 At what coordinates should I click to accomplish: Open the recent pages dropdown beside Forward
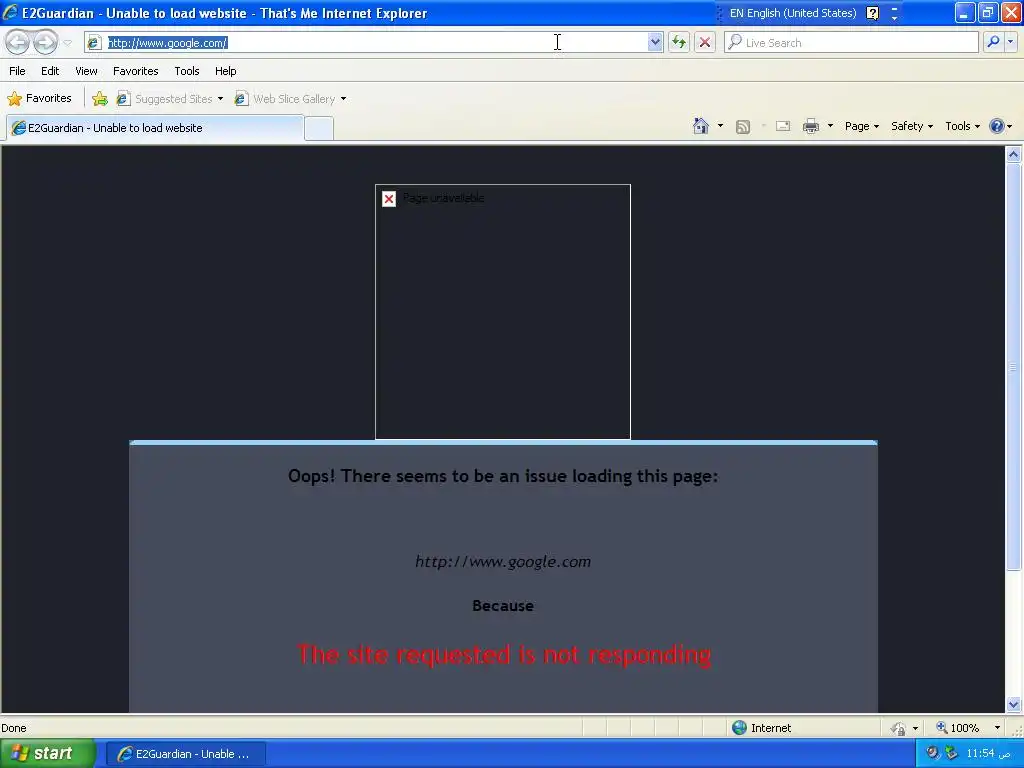coord(67,43)
